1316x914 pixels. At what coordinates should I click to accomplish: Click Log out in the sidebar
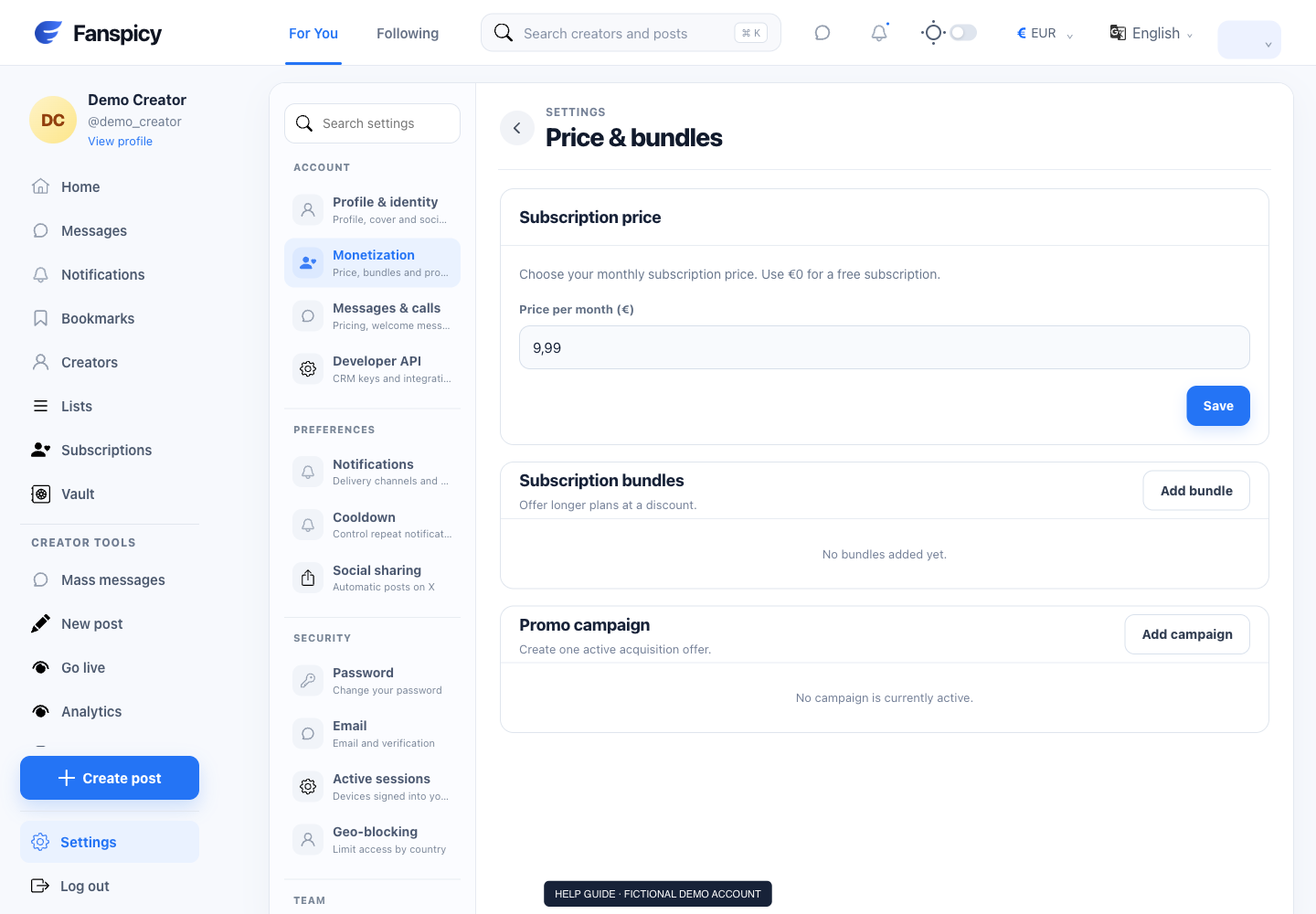tap(110, 886)
